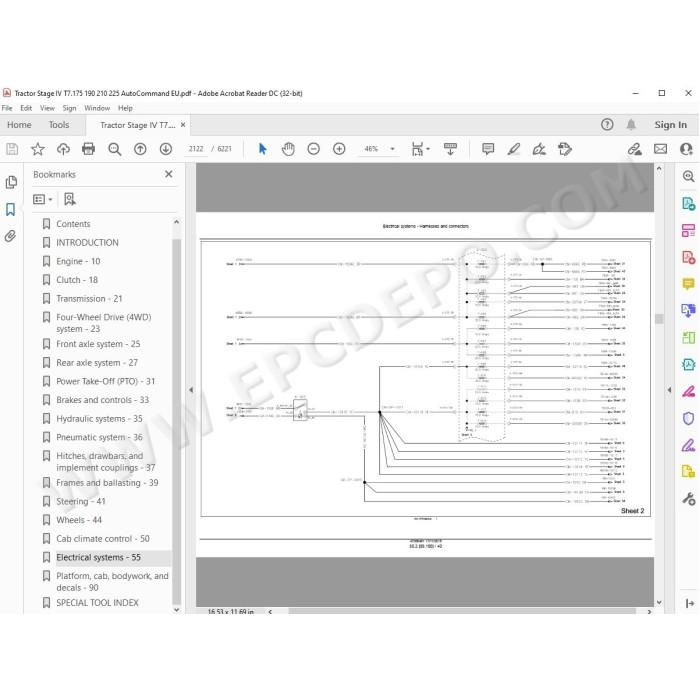The image size is (700, 700).
Task: Switch to the Home tab
Action: click(19, 125)
